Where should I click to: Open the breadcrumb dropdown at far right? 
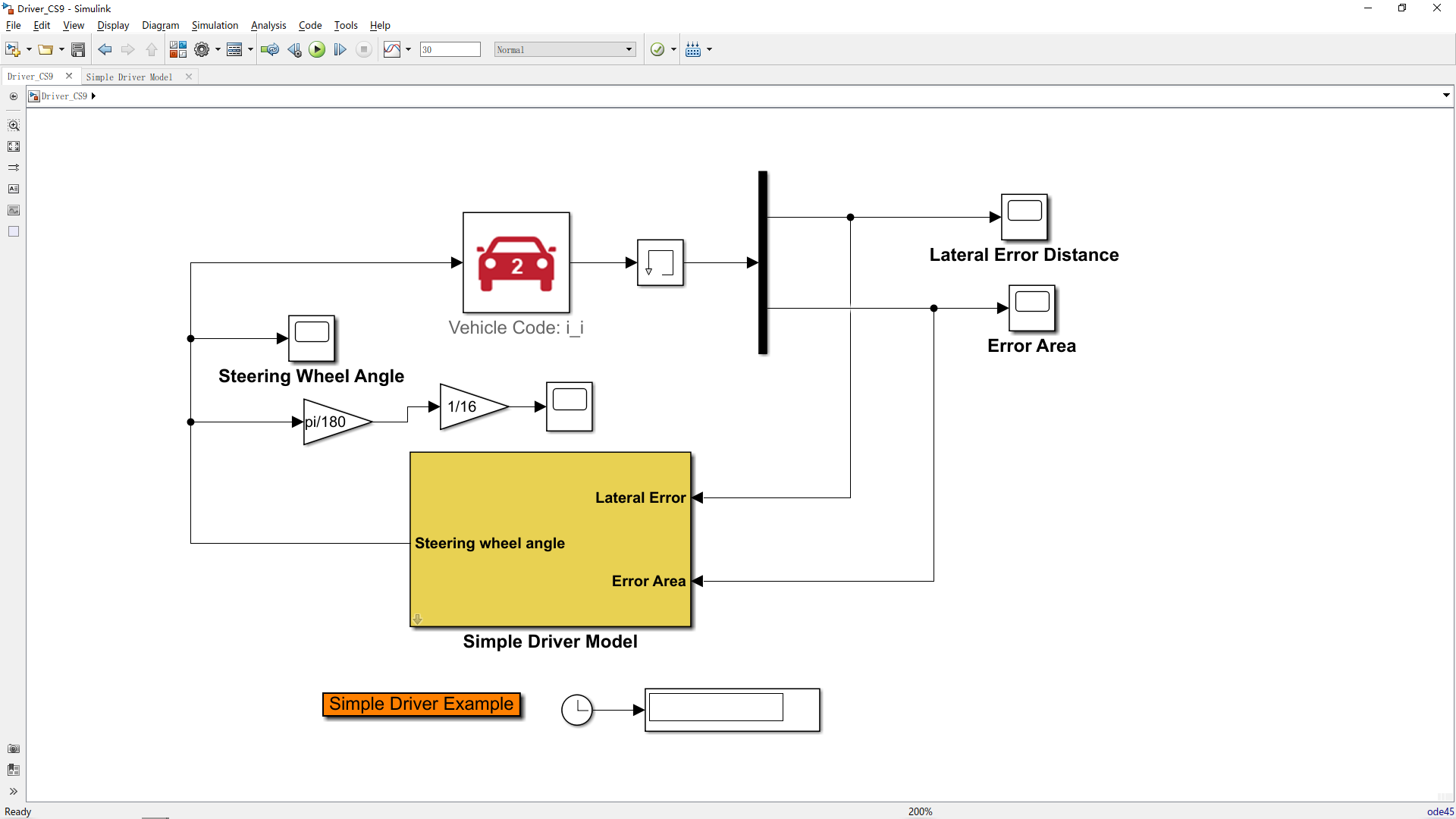(1446, 96)
